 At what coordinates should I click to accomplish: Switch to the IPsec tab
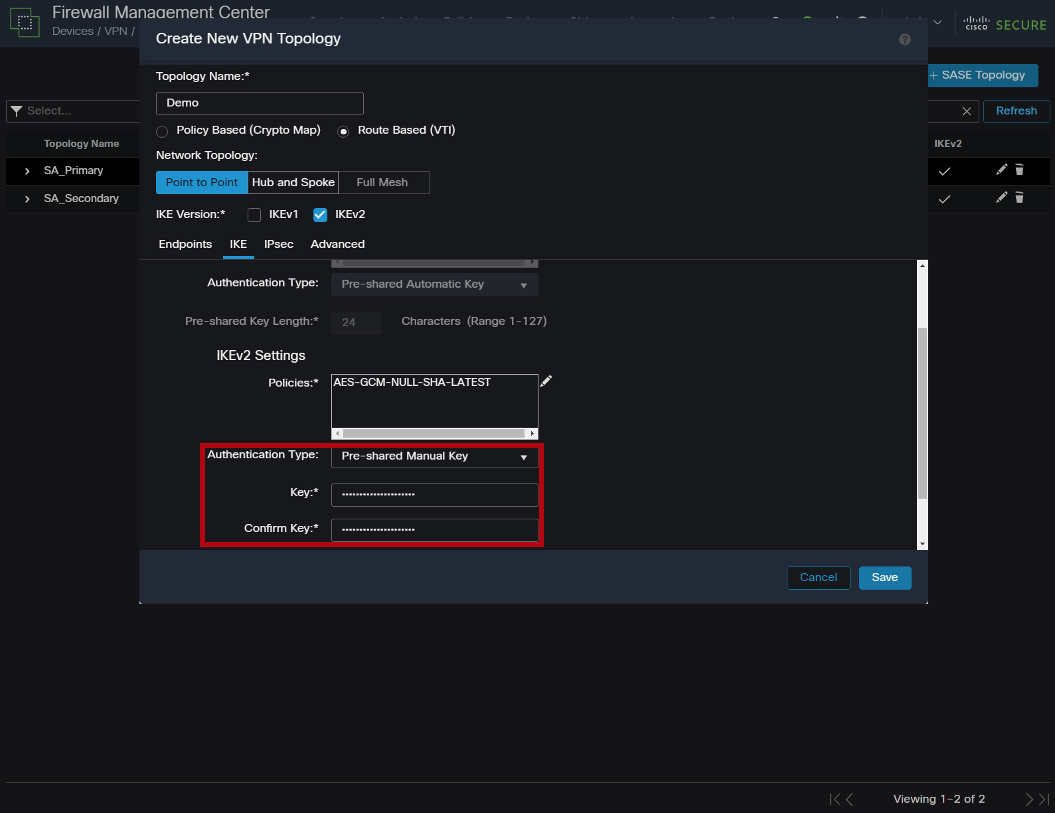point(278,244)
